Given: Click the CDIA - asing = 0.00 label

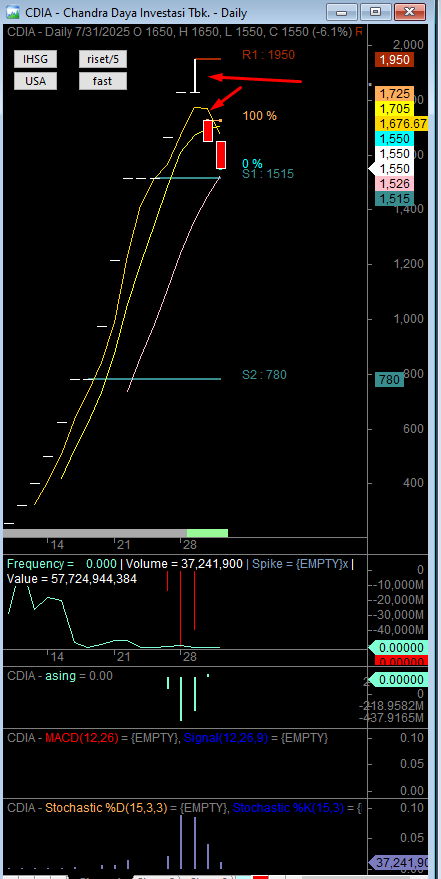Looking at the screenshot, I should pyautogui.click(x=60, y=676).
